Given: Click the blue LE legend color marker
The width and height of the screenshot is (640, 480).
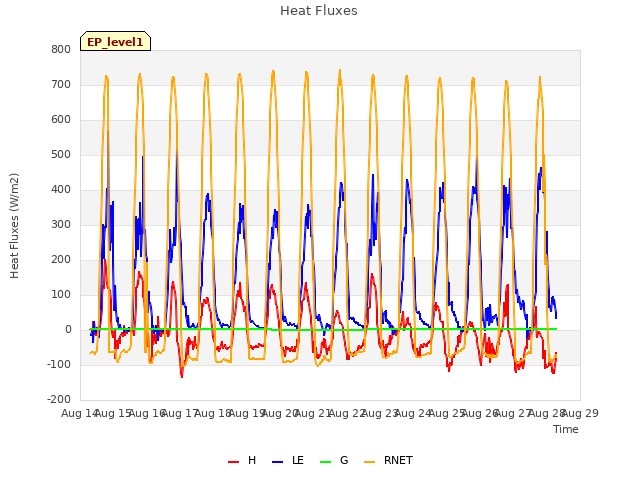Looking at the screenshot, I should point(278,462).
